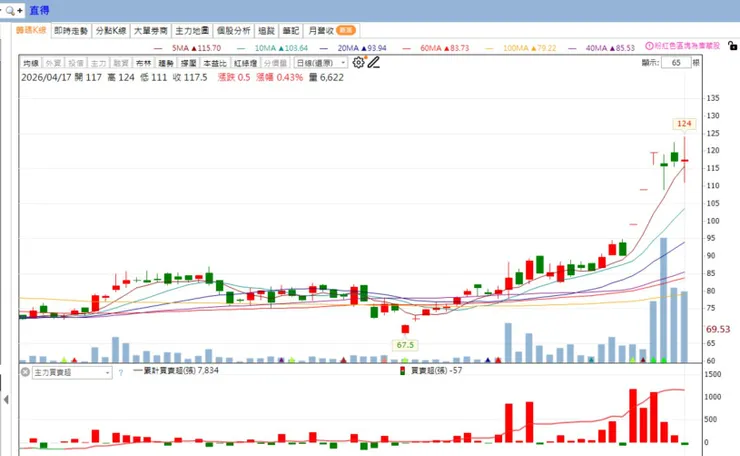
Task: Click the magnifier search icon
Action: point(9,10)
